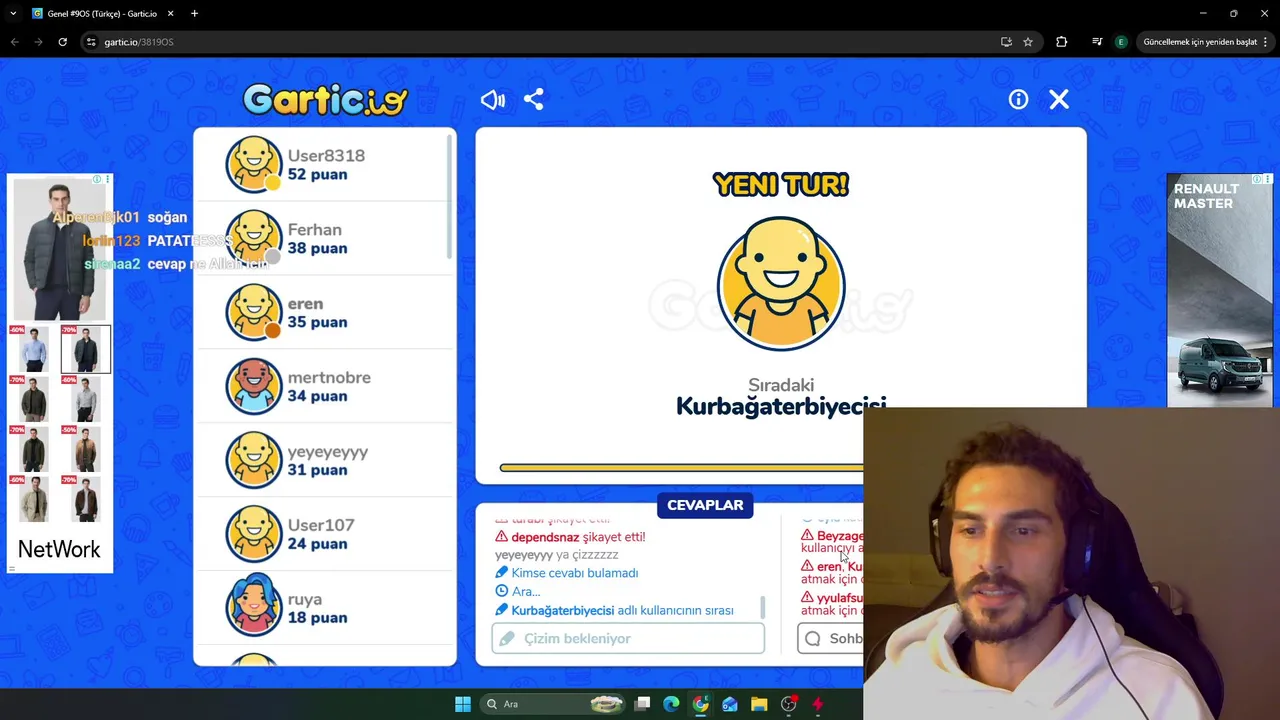Select User107's avatar
The width and height of the screenshot is (1280, 720).
click(x=254, y=534)
